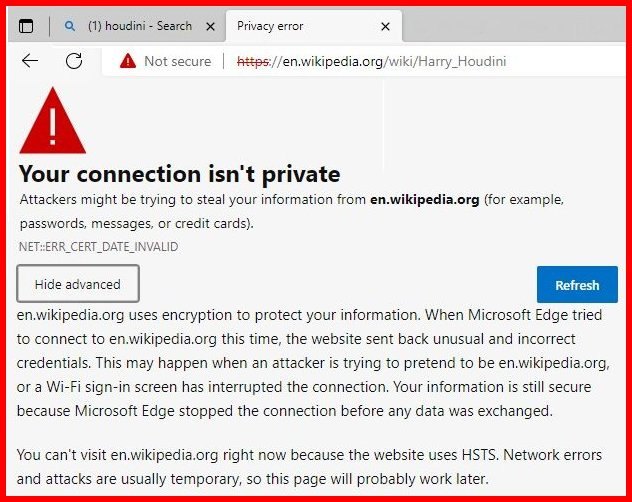632x502 pixels.
Task: Open the tab actions menu icon
Action: pyautogui.click(x=27, y=26)
